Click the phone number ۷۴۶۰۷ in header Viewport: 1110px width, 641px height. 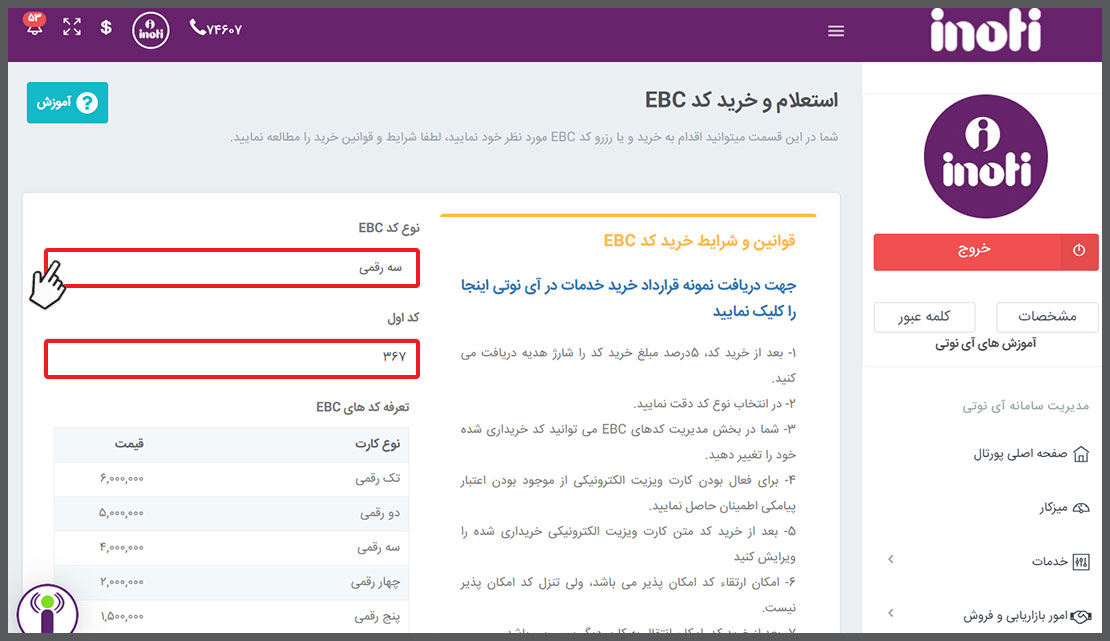216,28
